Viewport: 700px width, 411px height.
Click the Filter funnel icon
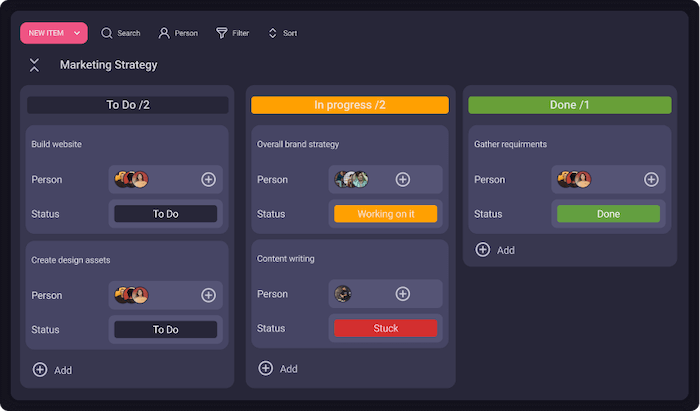point(222,33)
